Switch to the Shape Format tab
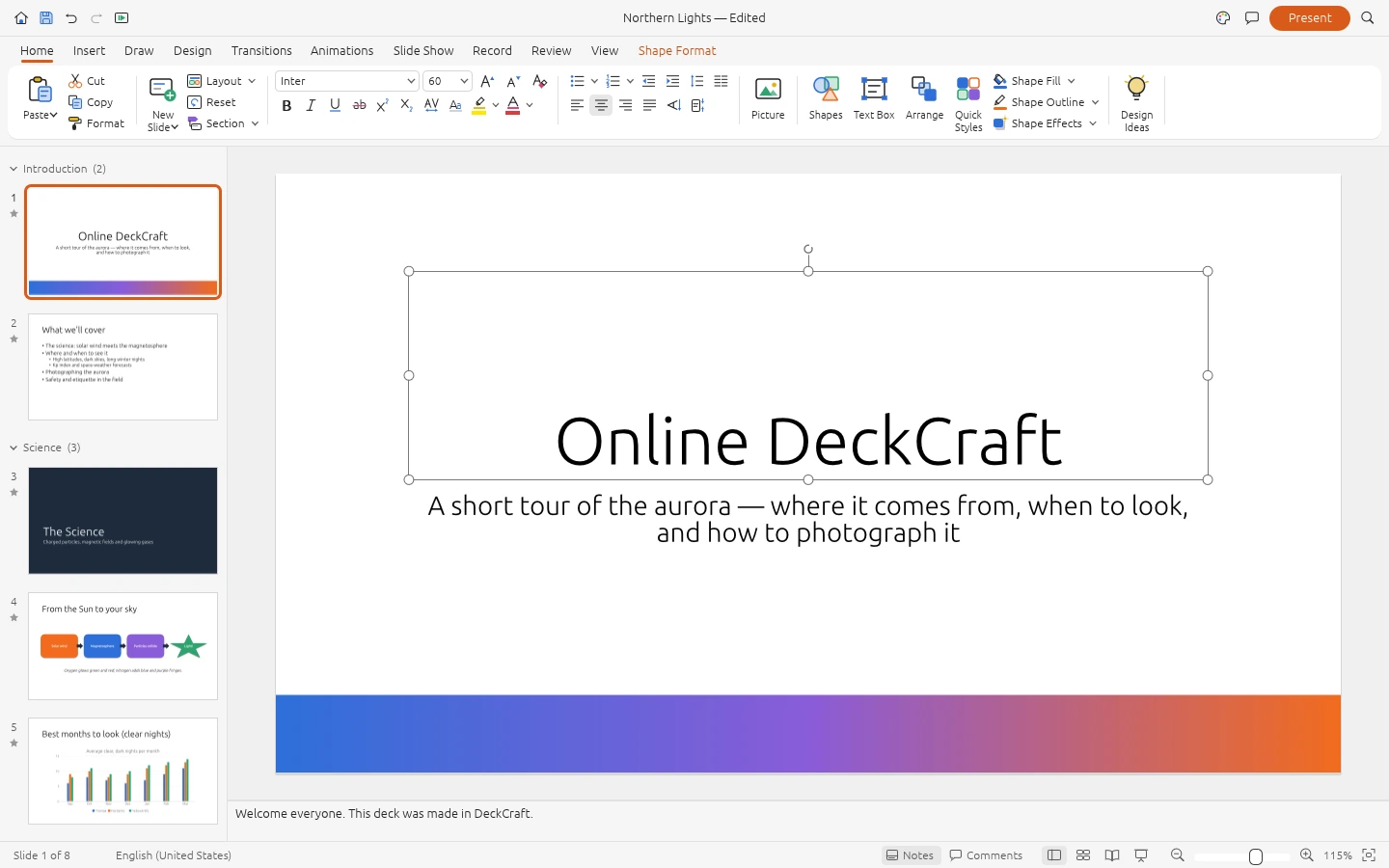Screen dimensions: 1389x868 tap(677, 50)
